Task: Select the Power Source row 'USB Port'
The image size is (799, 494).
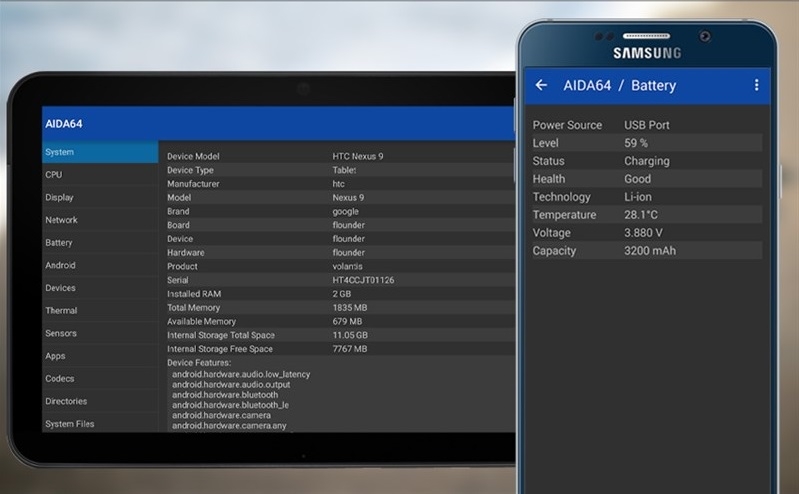Action: click(x=647, y=125)
